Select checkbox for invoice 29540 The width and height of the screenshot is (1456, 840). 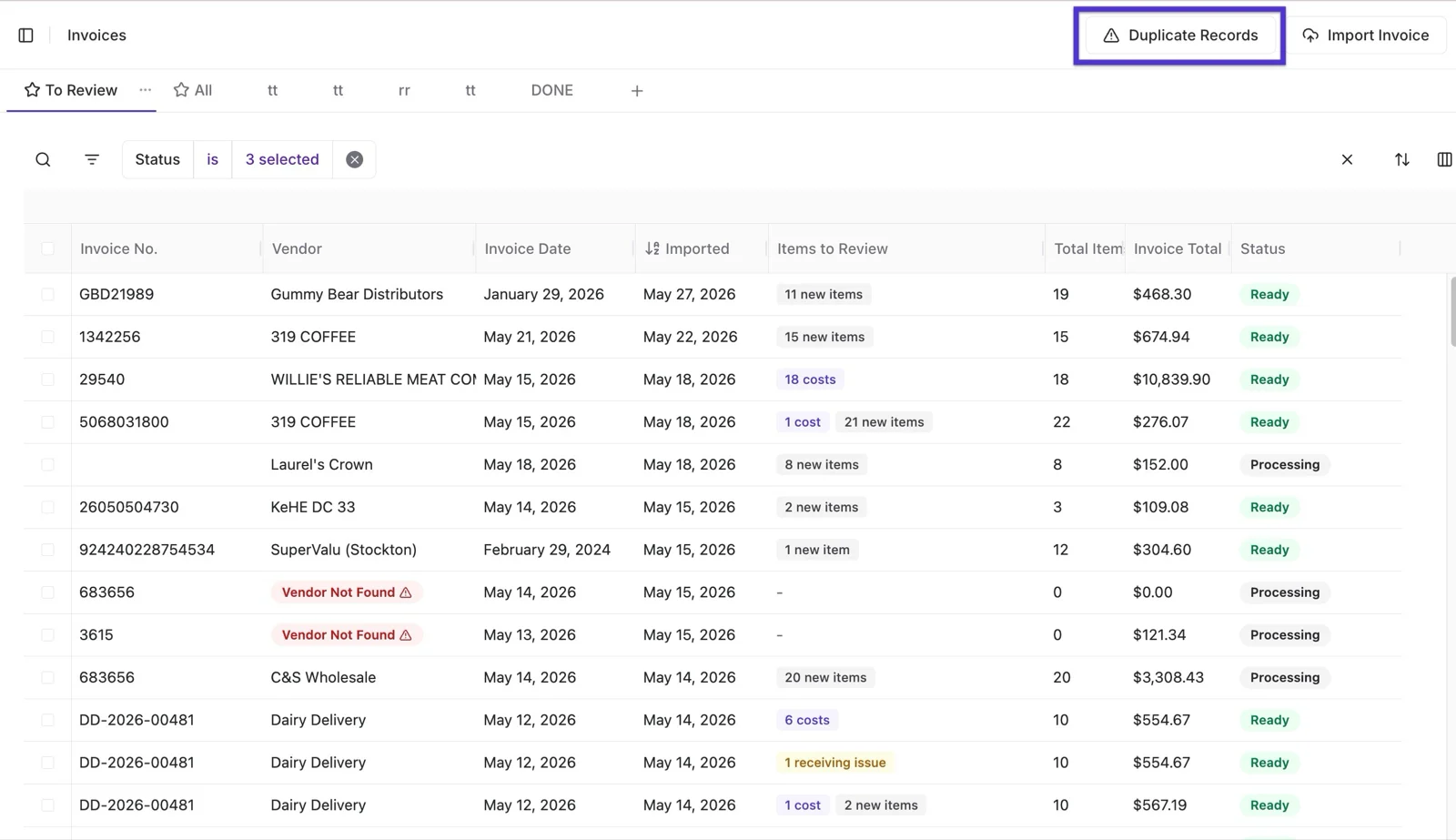click(x=47, y=380)
